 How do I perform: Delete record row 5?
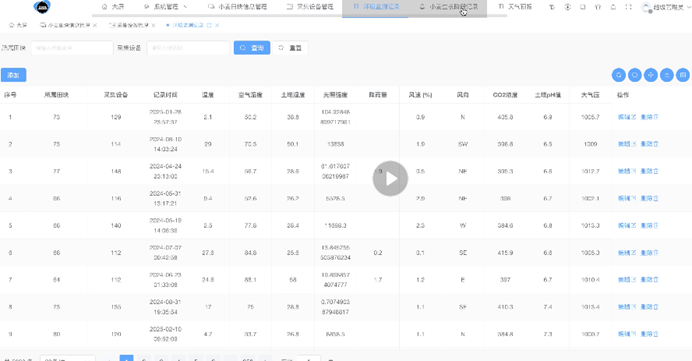click(x=649, y=226)
